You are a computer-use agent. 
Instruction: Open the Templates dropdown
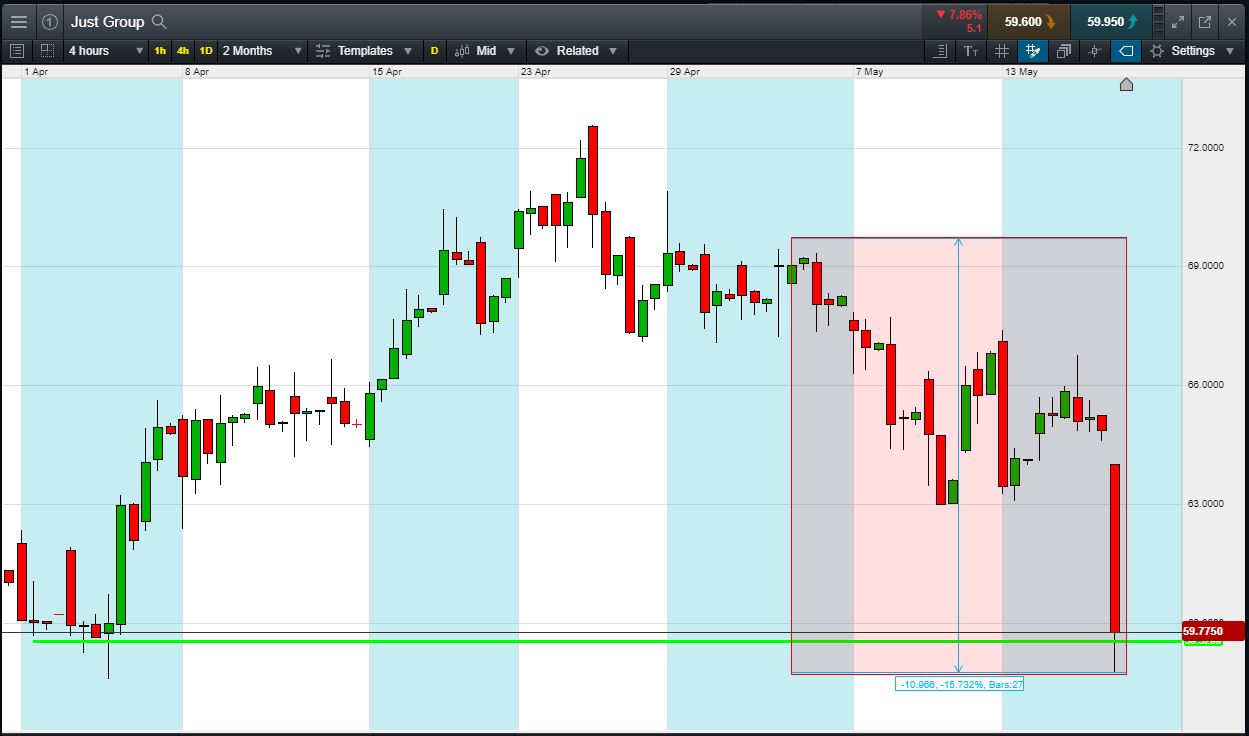[364, 50]
